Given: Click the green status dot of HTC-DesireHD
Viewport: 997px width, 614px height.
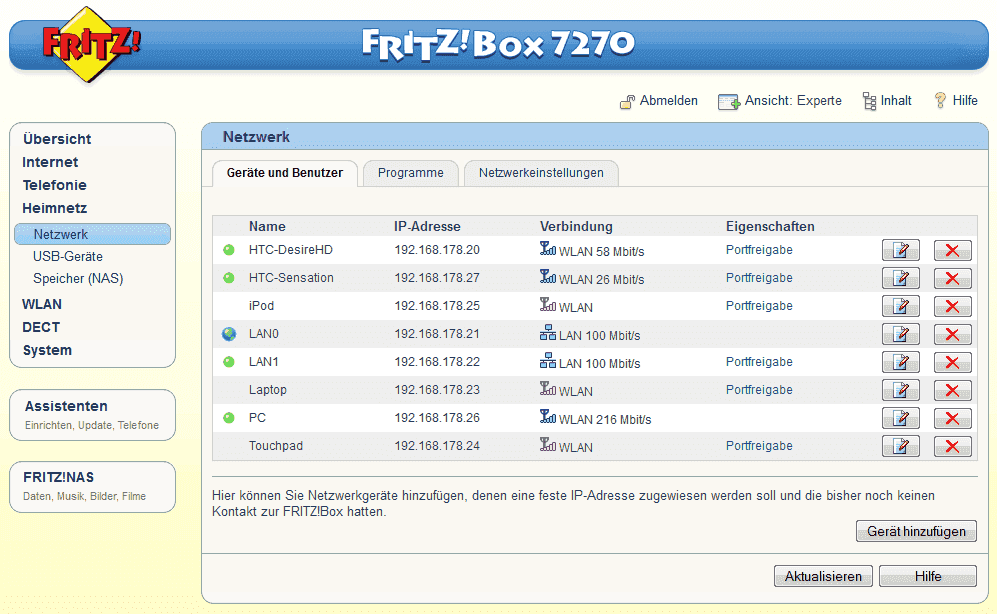Looking at the screenshot, I should [229, 250].
